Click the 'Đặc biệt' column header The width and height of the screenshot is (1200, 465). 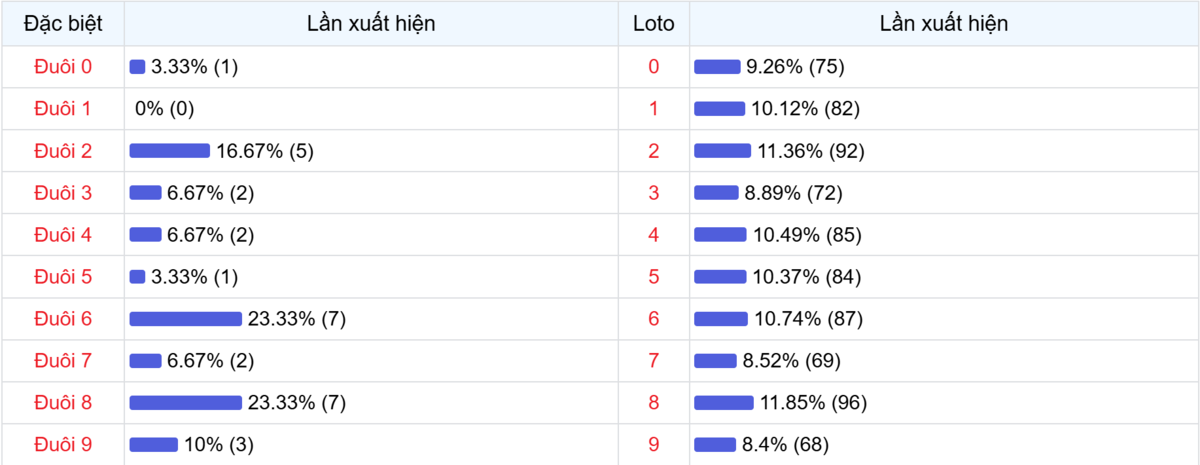(x=62, y=24)
